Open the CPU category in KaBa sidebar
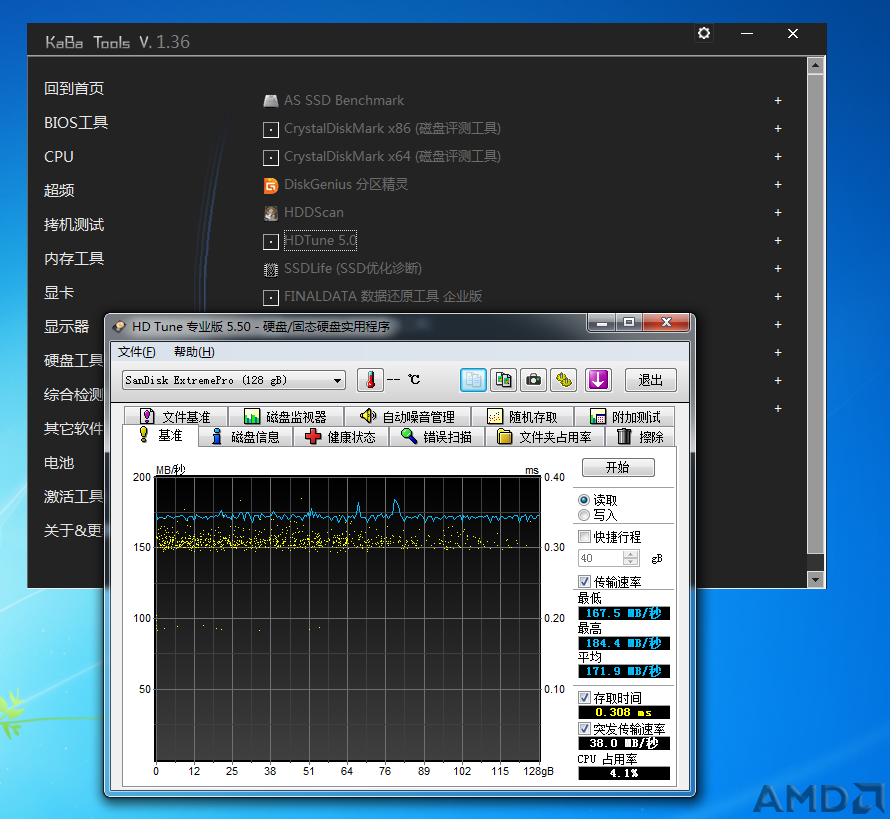This screenshot has height=819, width=890. (59, 157)
